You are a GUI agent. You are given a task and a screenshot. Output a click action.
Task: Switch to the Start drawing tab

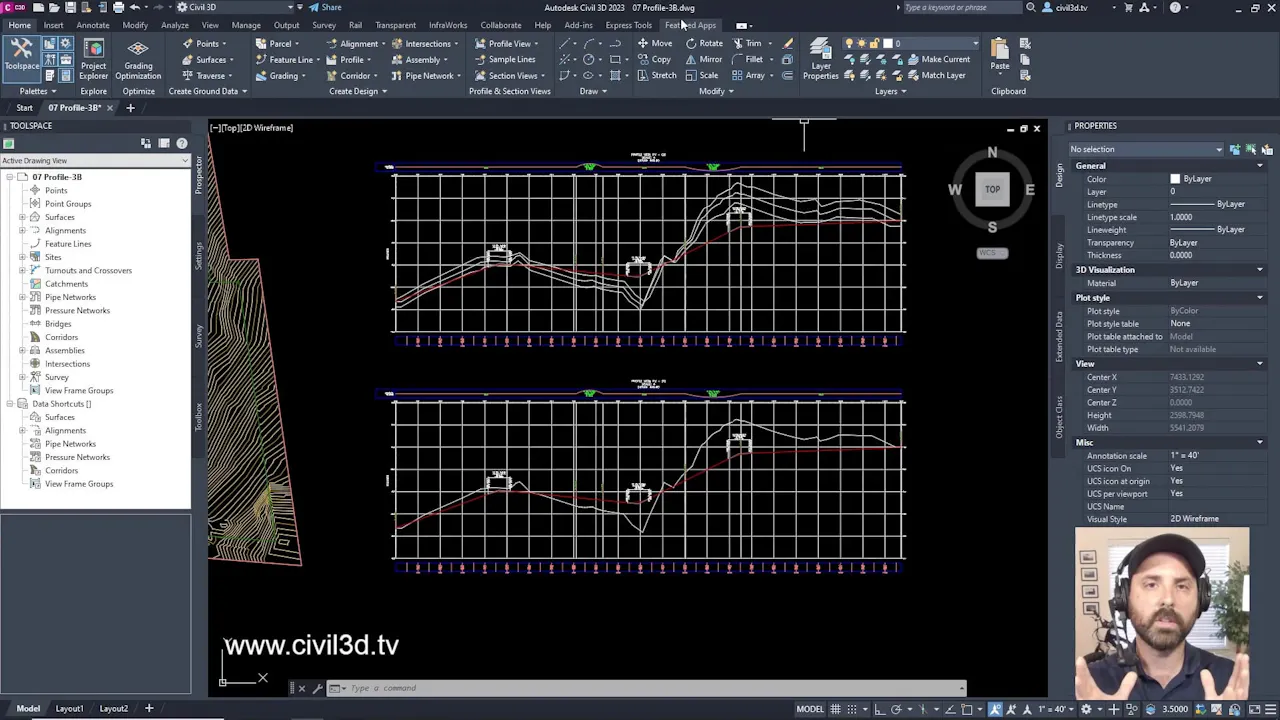tap(24, 107)
